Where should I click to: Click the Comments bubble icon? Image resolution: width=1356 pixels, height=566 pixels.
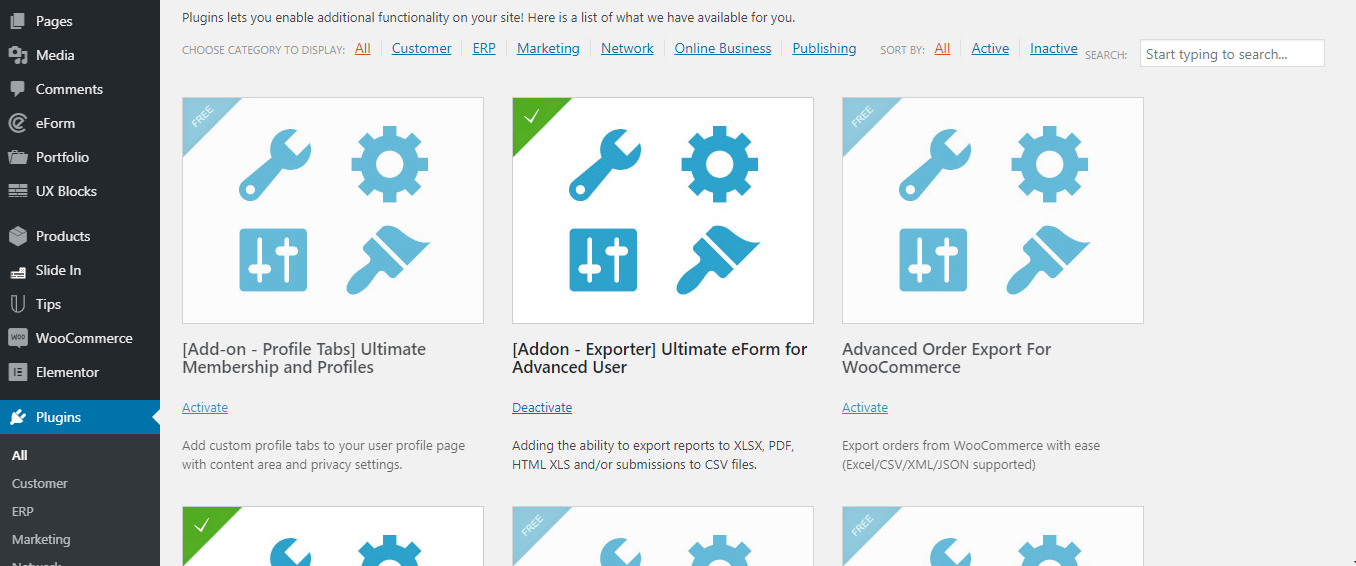click(x=17, y=89)
